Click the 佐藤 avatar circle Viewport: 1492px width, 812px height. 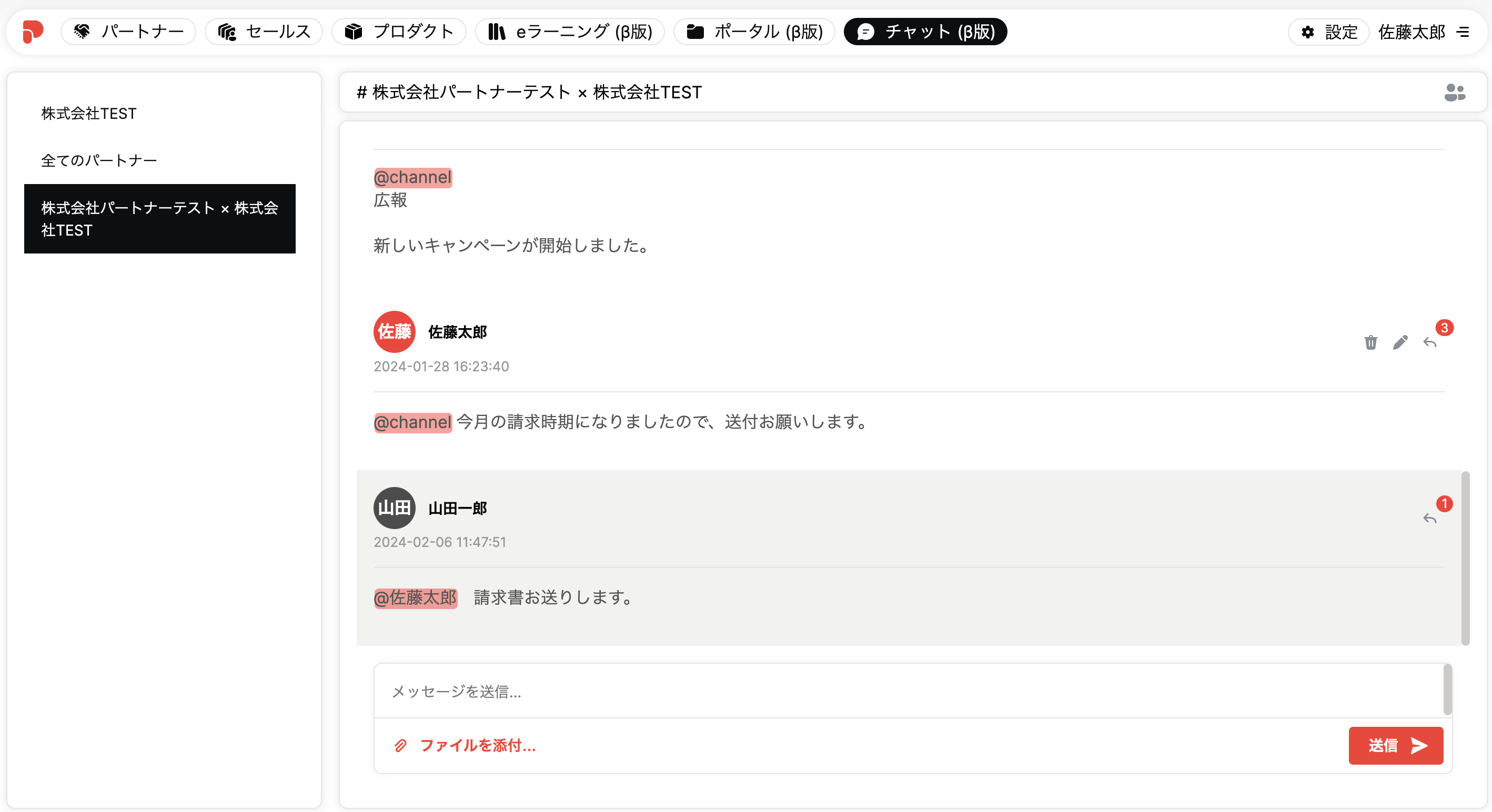click(x=395, y=332)
